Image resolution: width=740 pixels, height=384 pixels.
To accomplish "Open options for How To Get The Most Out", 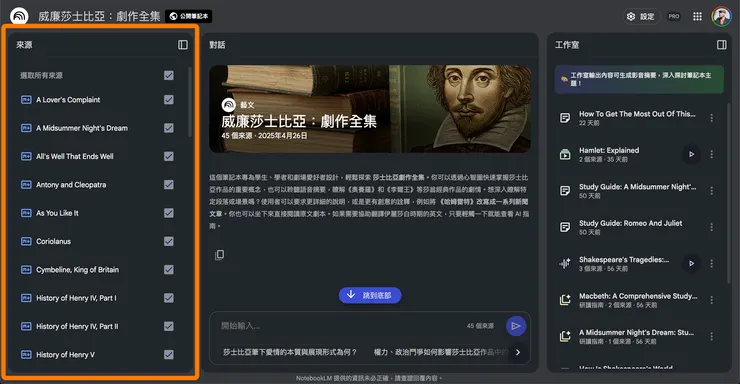I will [711, 118].
